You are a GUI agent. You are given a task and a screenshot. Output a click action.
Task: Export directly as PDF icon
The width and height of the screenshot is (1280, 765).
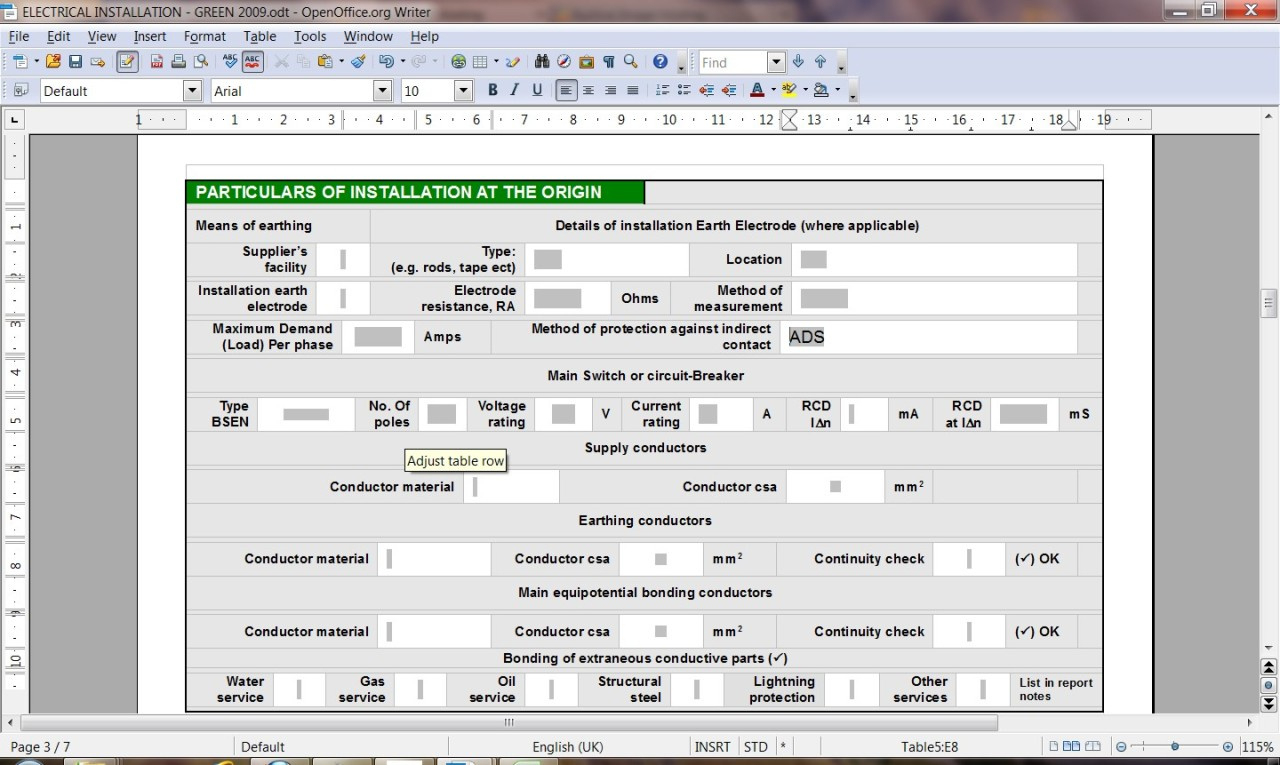click(x=157, y=62)
